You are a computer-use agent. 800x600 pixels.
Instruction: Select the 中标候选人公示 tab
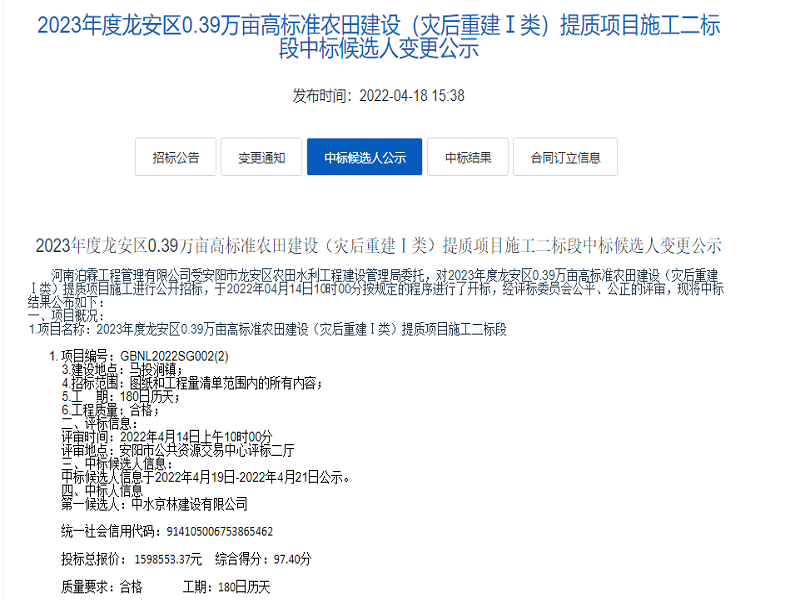(x=364, y=157)
